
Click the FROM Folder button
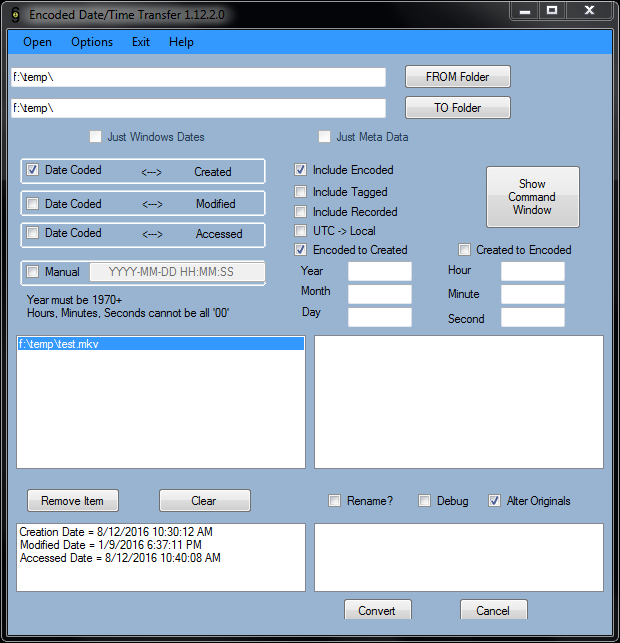pos(458,77)
